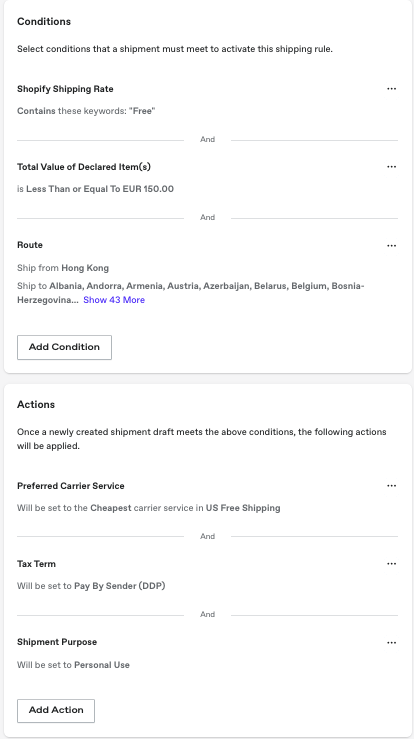The height and width of the screenshot is (739, 414).
Task: Click the Pay By Sender (DDP) value
Action: click(x=120, y=586)
